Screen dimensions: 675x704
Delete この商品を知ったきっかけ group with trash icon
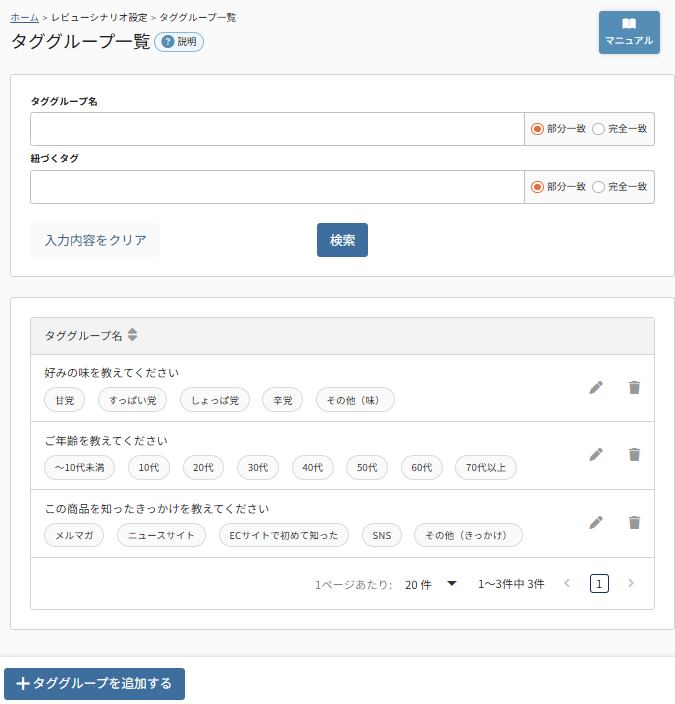pos(634,523)
